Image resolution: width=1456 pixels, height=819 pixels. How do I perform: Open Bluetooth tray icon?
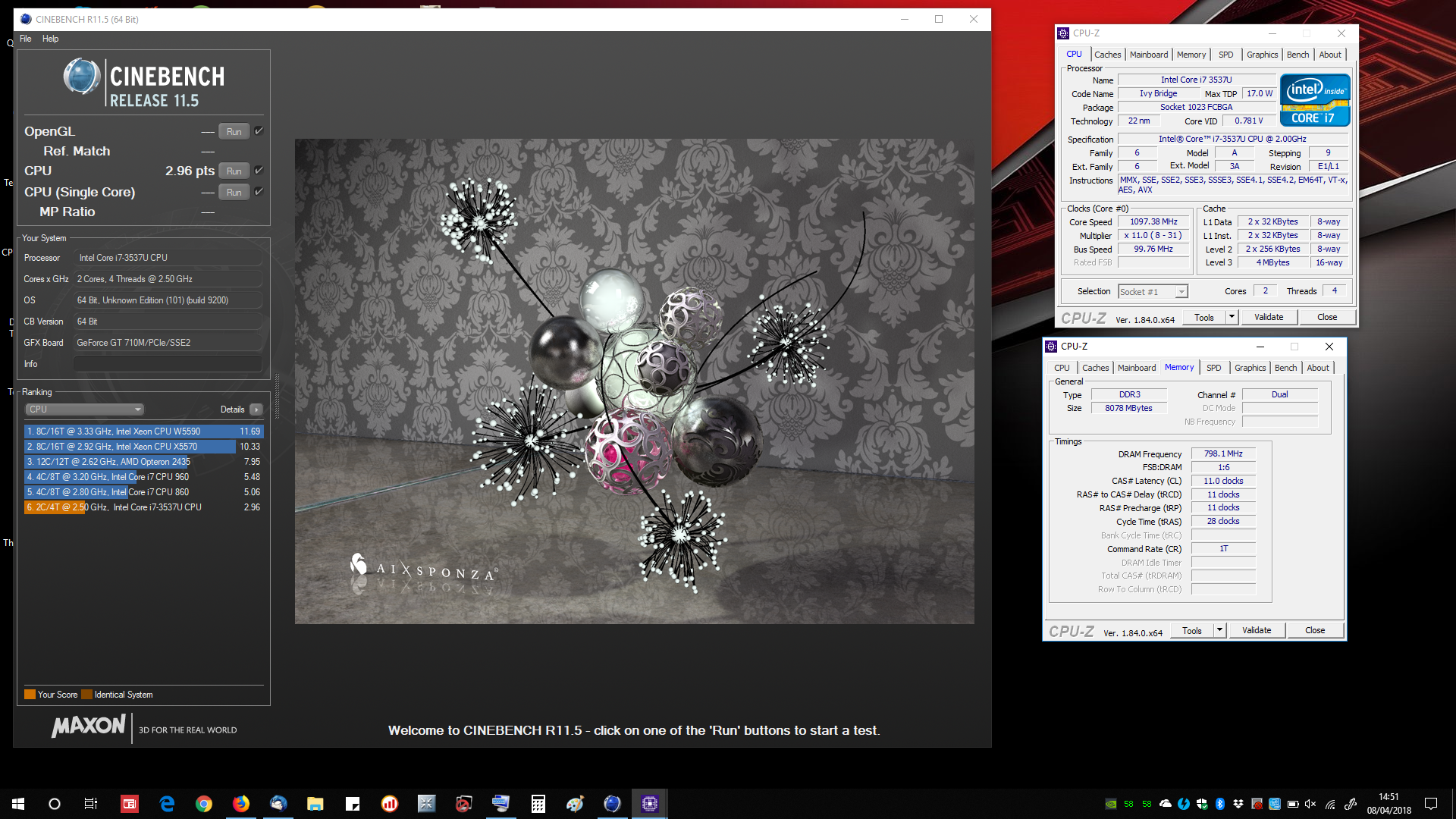tap(1220, 804)
